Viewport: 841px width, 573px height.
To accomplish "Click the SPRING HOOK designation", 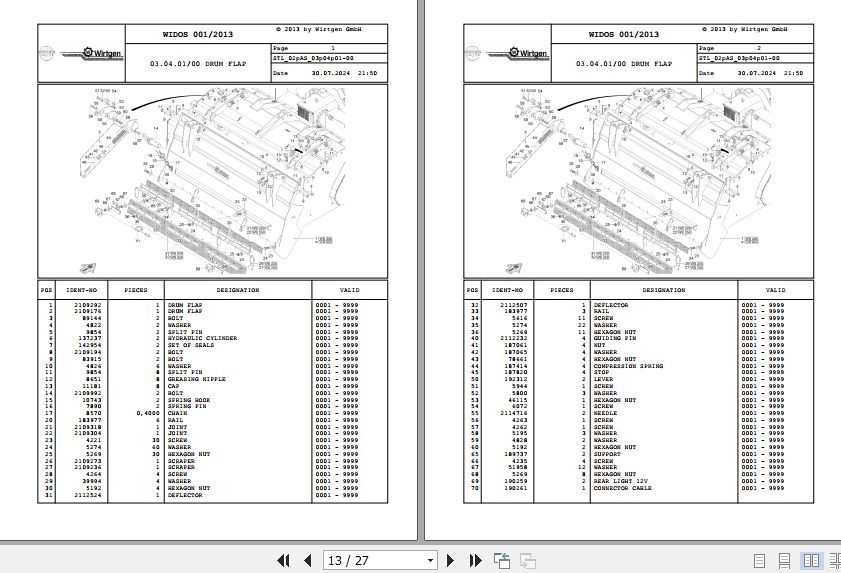I will pyautogui.click(x=189, y=400).
